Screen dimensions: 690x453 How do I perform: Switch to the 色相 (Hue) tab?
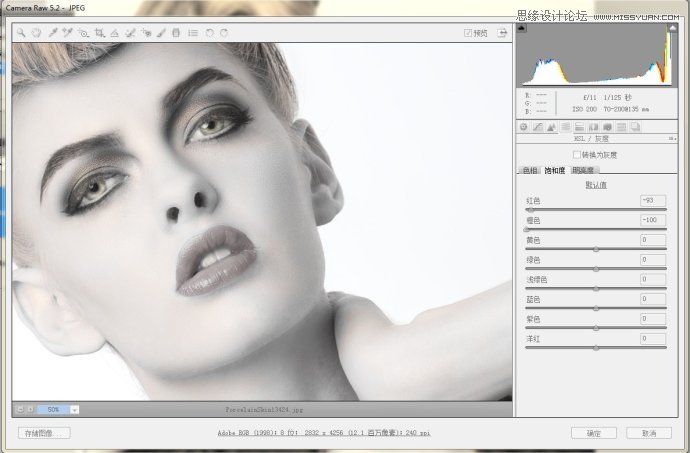[530, 171]
